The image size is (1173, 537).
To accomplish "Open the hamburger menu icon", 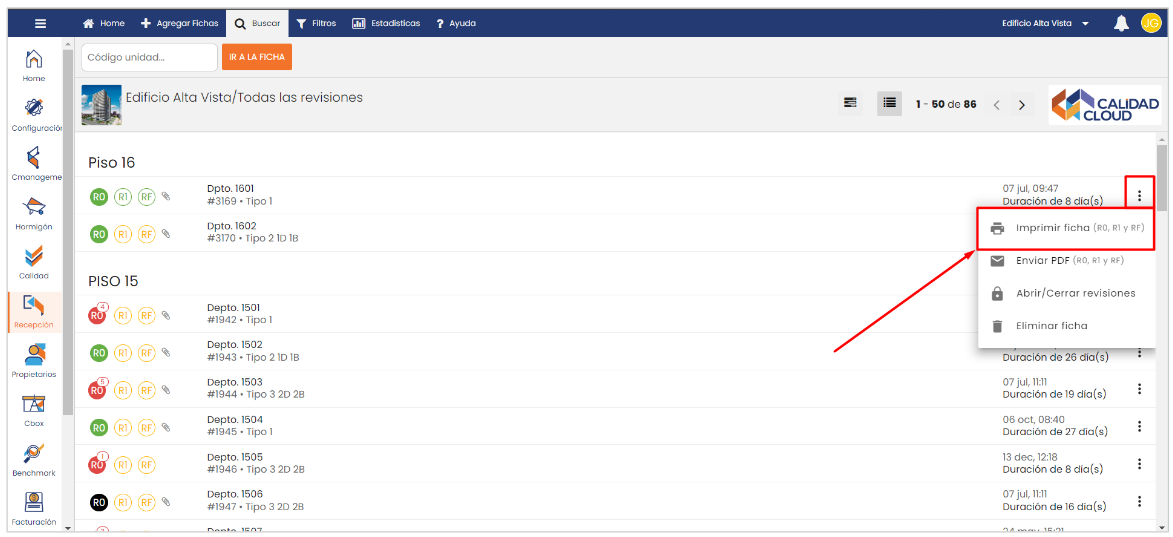I will 40,23.
